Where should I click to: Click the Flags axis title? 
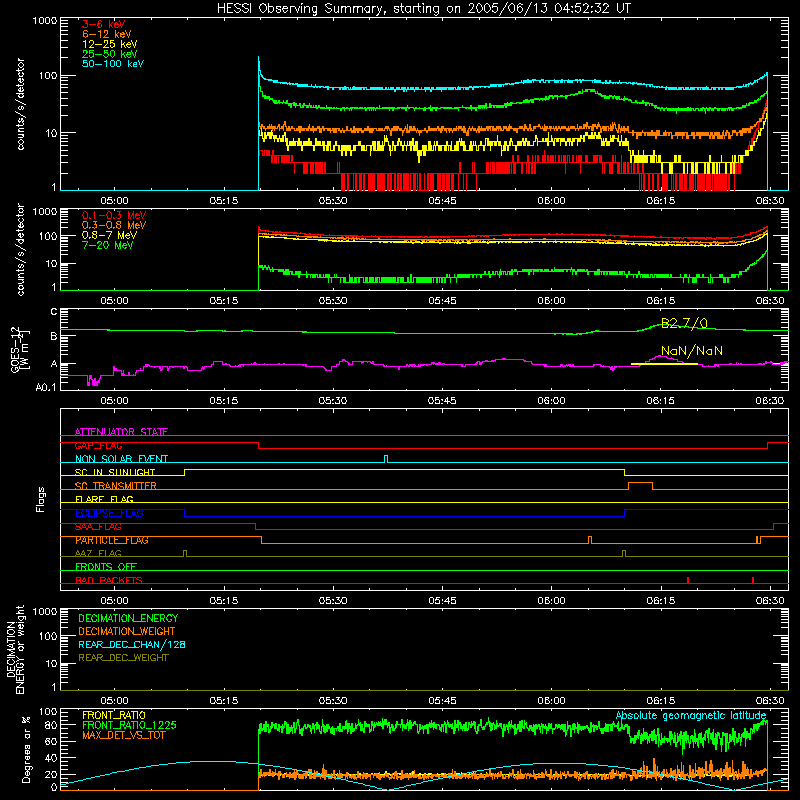pos(41,499)
